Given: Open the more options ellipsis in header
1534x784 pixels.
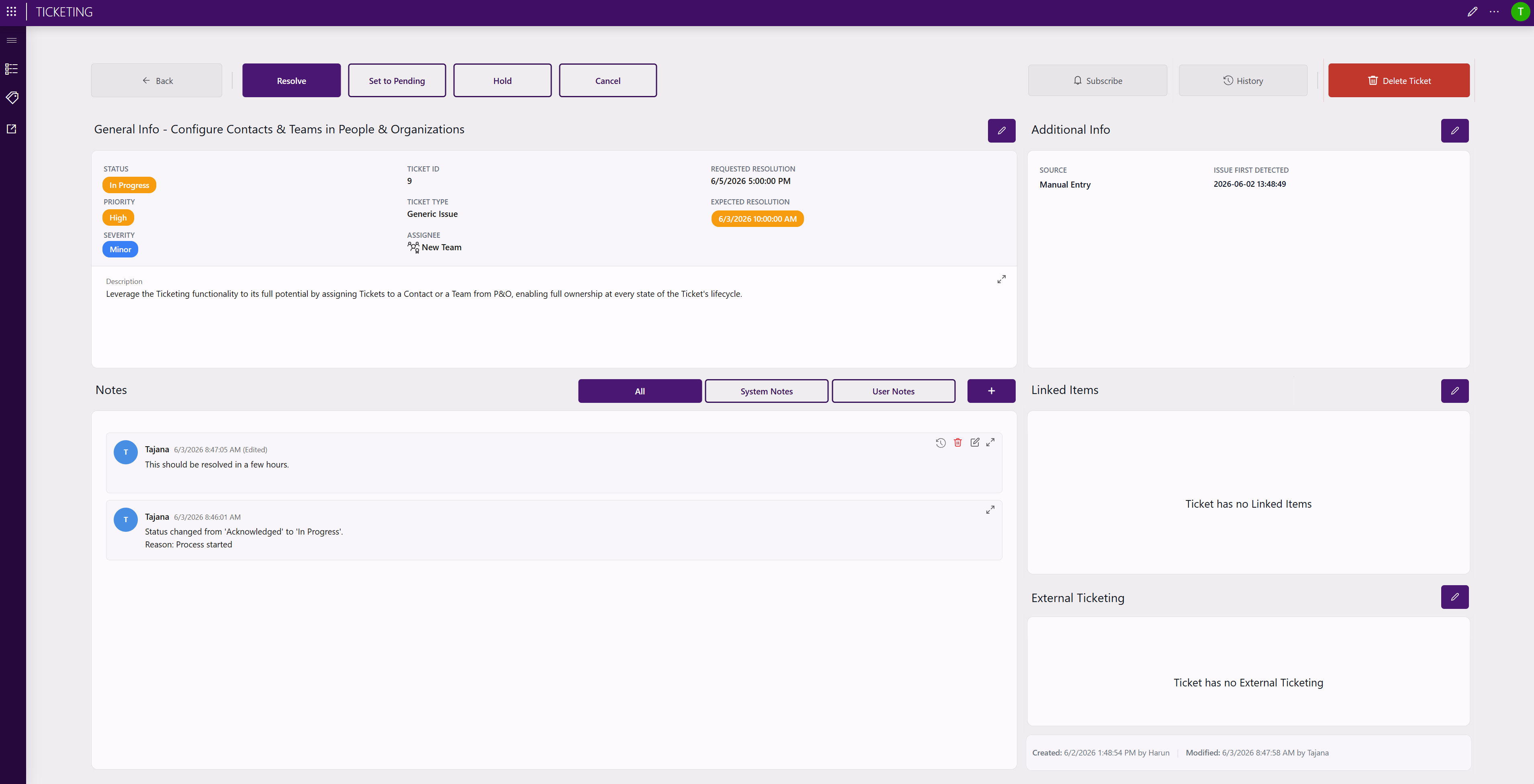Looking at the screenshot, I should 1494,12.
